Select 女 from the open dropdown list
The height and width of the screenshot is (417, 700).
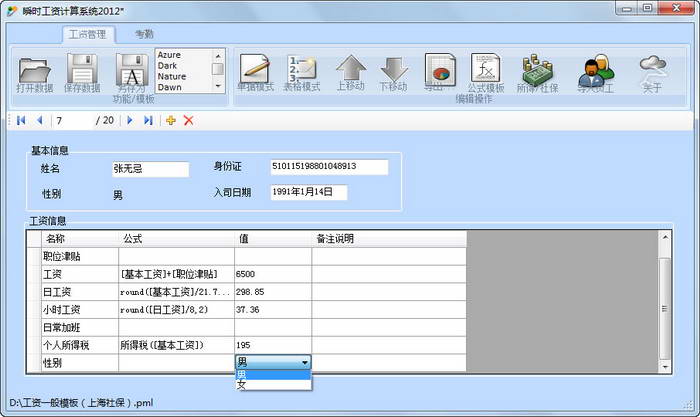click(x=273, y=384)
